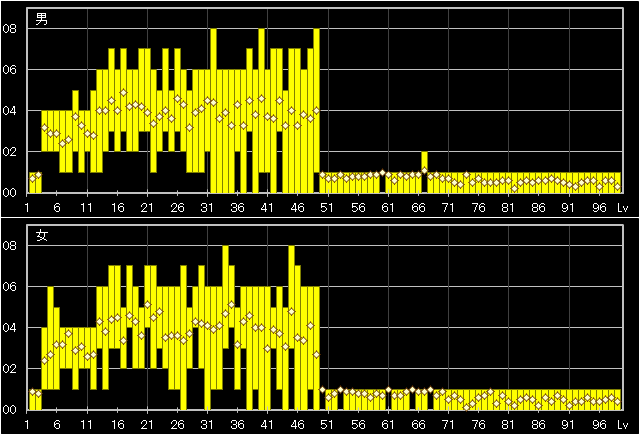This screenshot has width=640, height=435.
Task: Click x-axis label 91 under the 男 chart
Action: point(568,208)
